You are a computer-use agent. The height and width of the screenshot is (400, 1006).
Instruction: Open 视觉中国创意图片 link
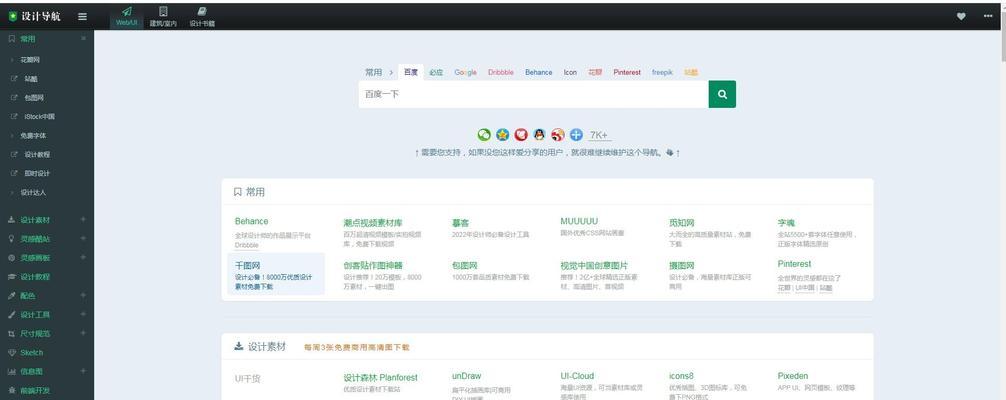click(x=594, y=265)
